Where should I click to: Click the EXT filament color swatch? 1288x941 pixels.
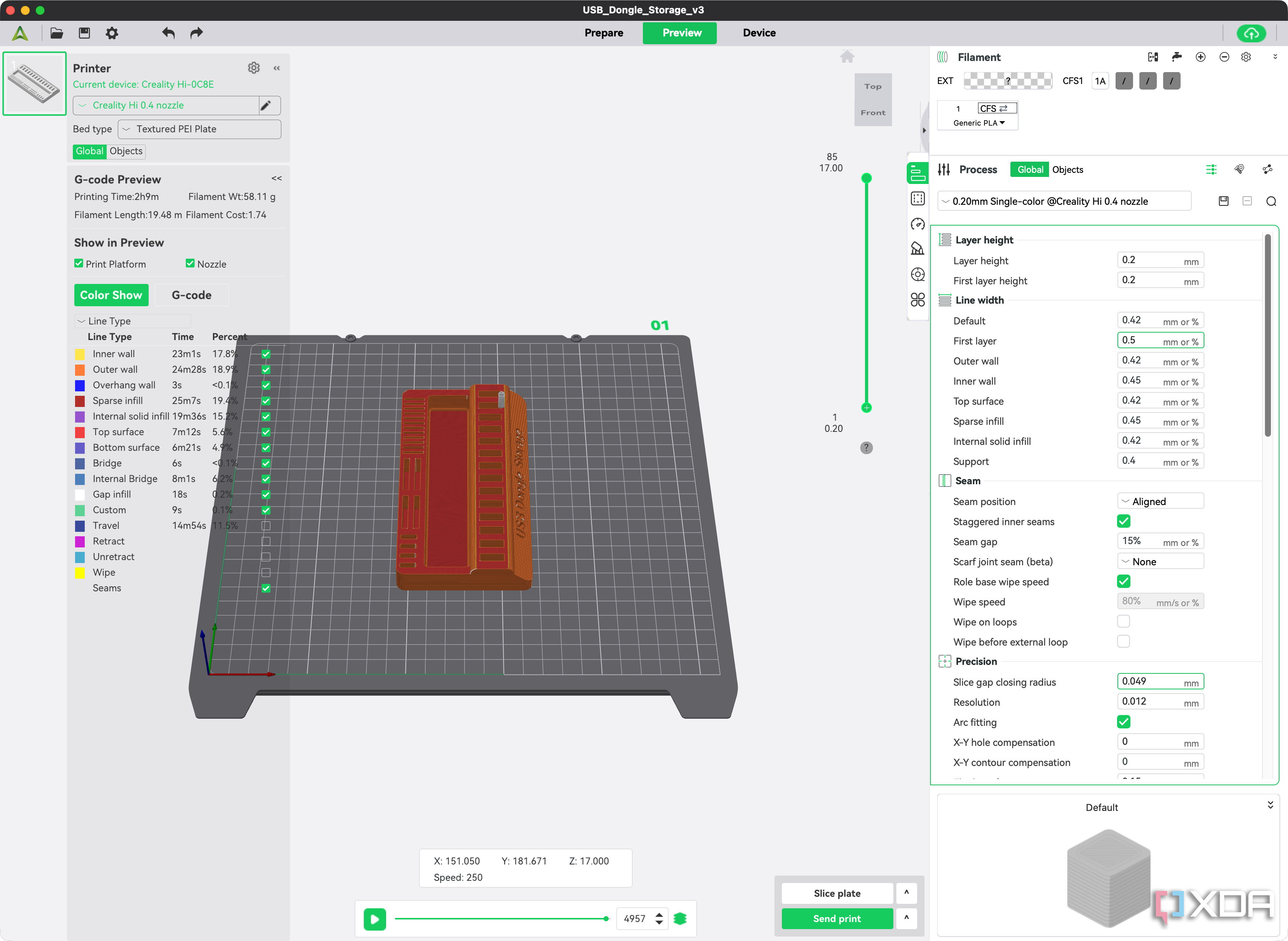click(1007, 81)
